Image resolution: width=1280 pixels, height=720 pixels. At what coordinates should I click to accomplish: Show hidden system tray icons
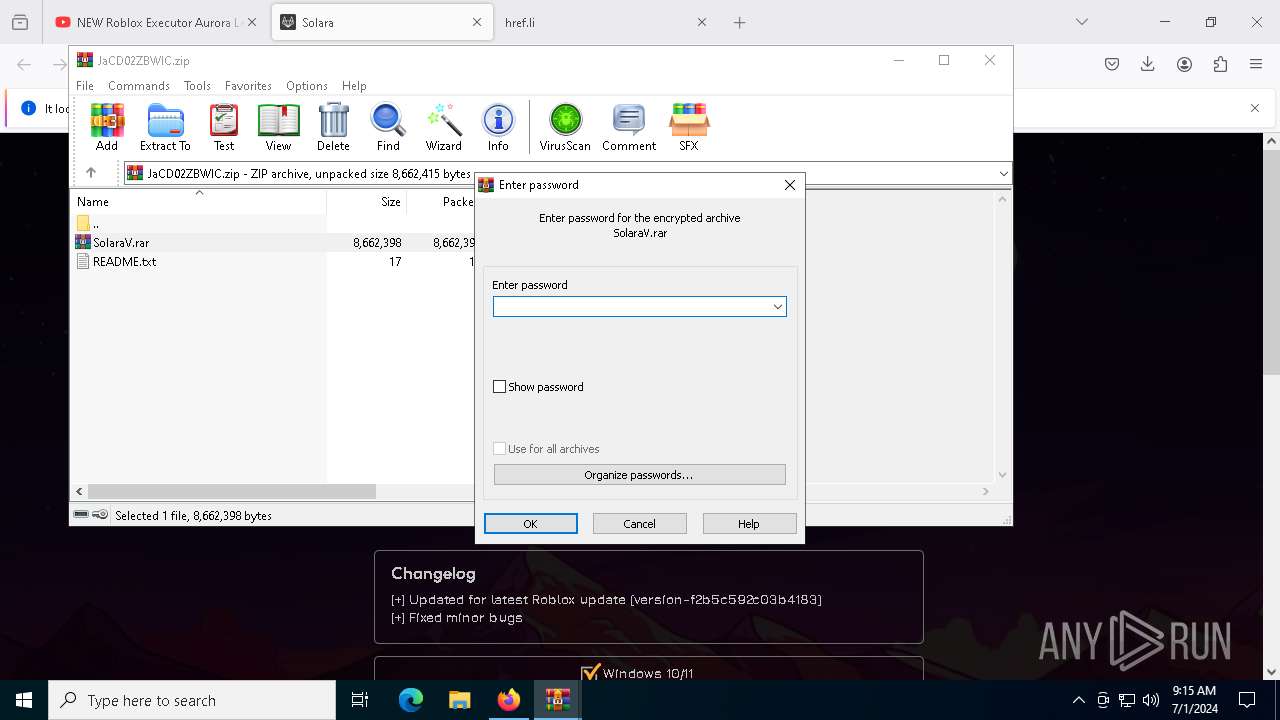pos(1078,700)
